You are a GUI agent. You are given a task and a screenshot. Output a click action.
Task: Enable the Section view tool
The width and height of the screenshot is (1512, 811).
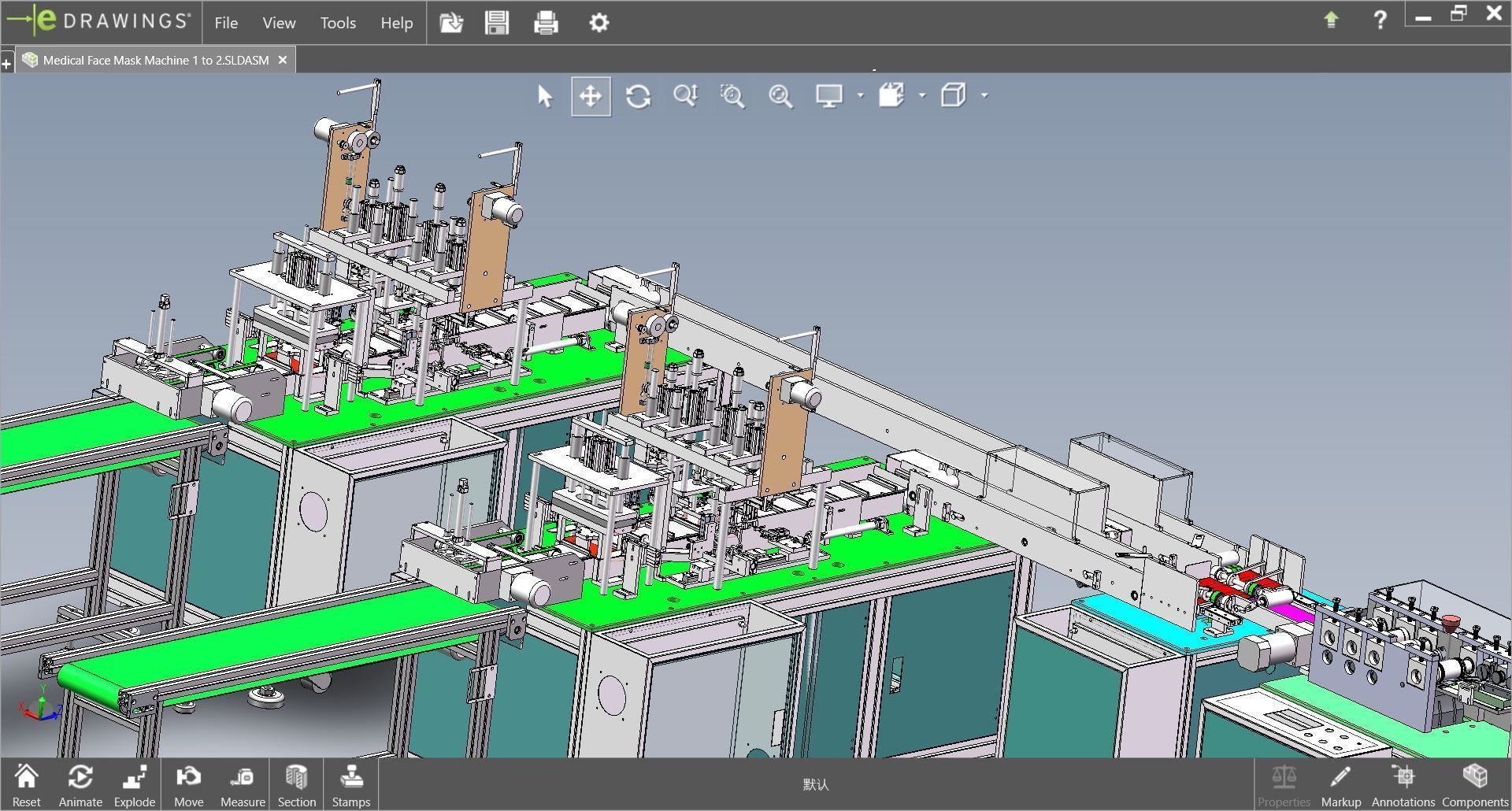pos(296,784)
